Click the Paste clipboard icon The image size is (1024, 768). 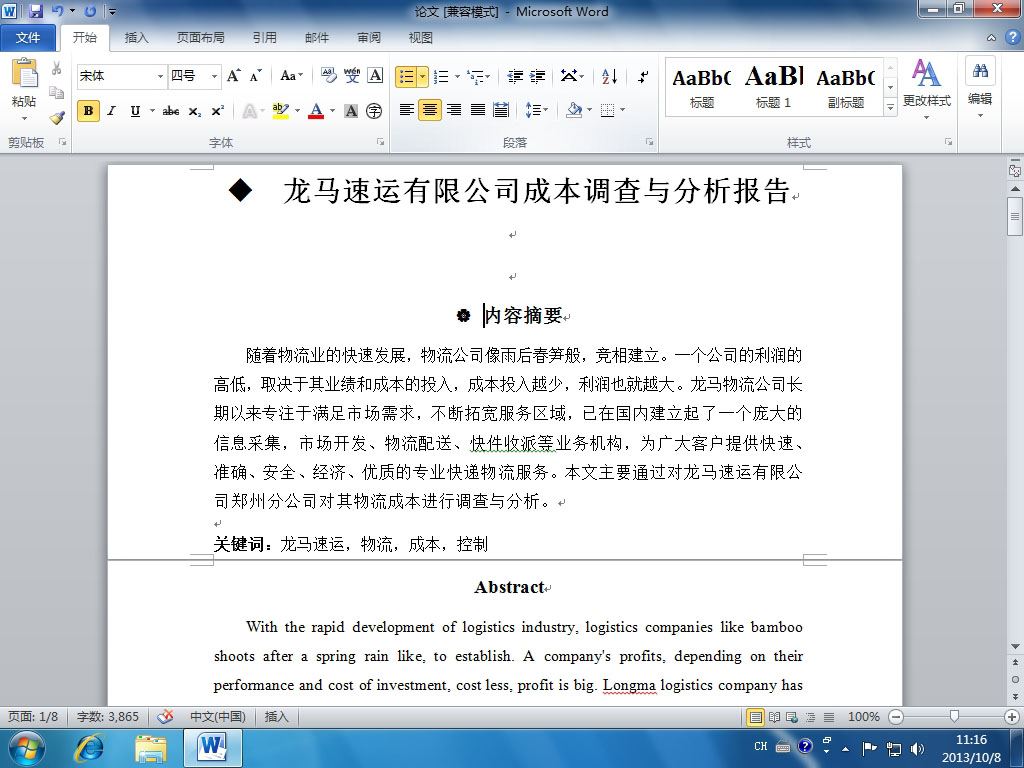coord(24,73)
